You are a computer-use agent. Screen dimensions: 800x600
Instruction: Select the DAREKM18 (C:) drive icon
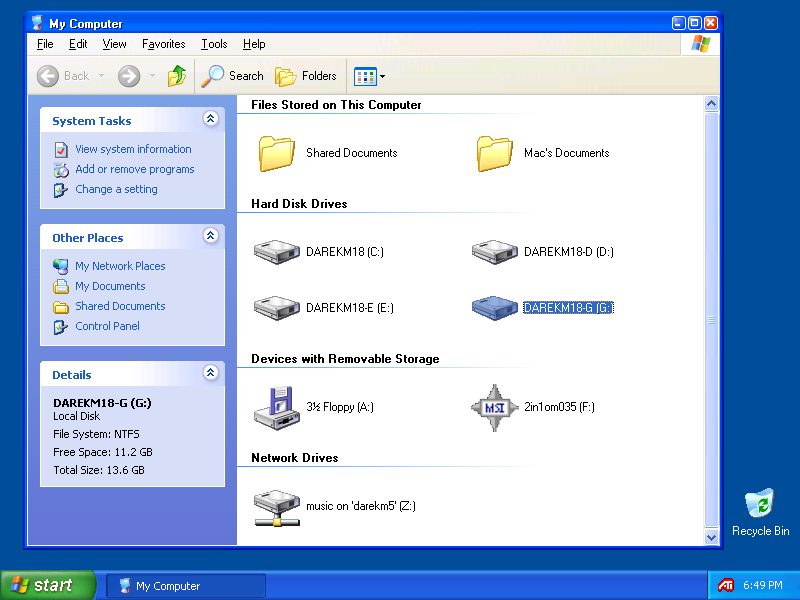click(277, 252)
